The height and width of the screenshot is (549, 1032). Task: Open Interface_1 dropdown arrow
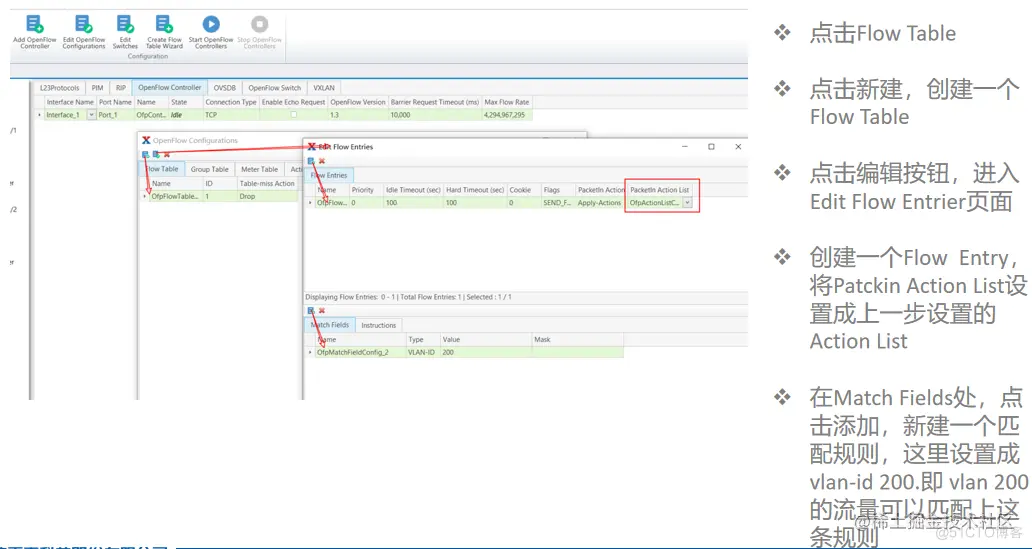pyautogui.click(x=91, y=115)
